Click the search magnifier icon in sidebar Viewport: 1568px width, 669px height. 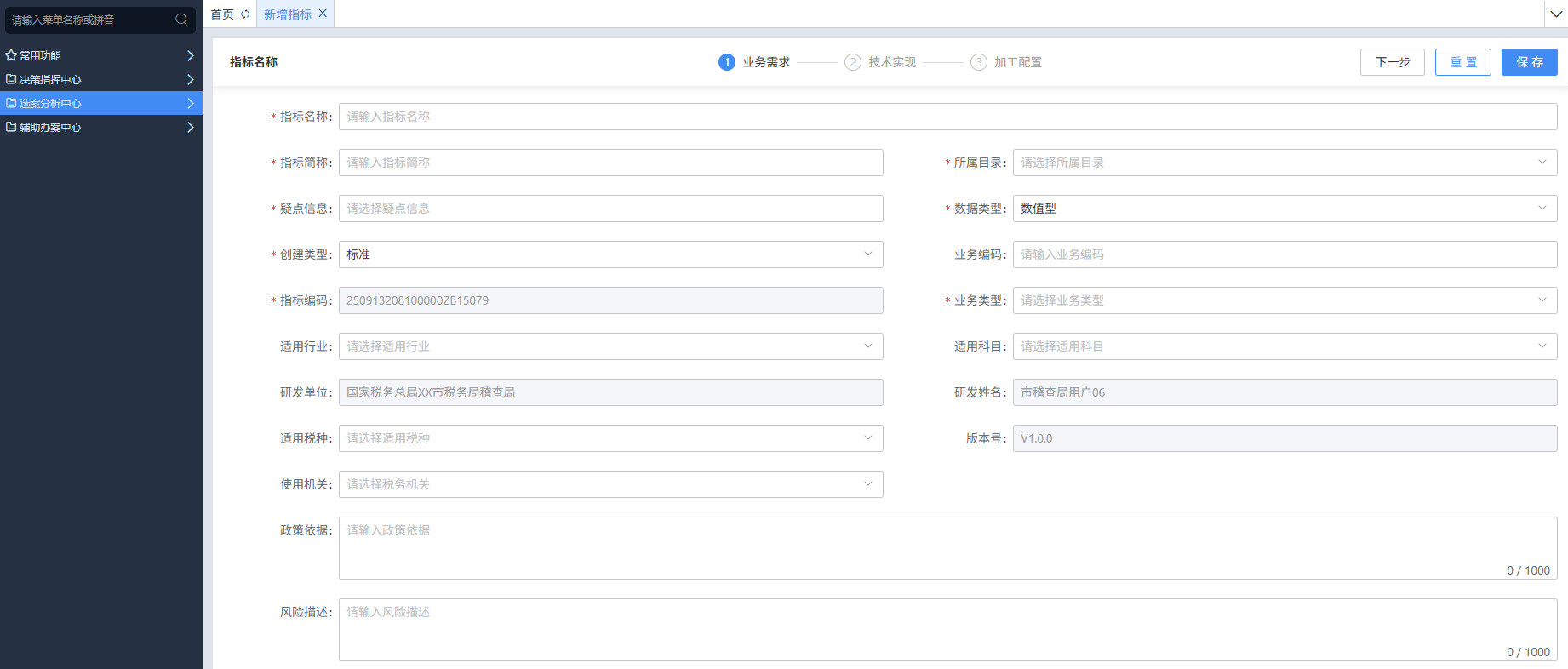181,20
